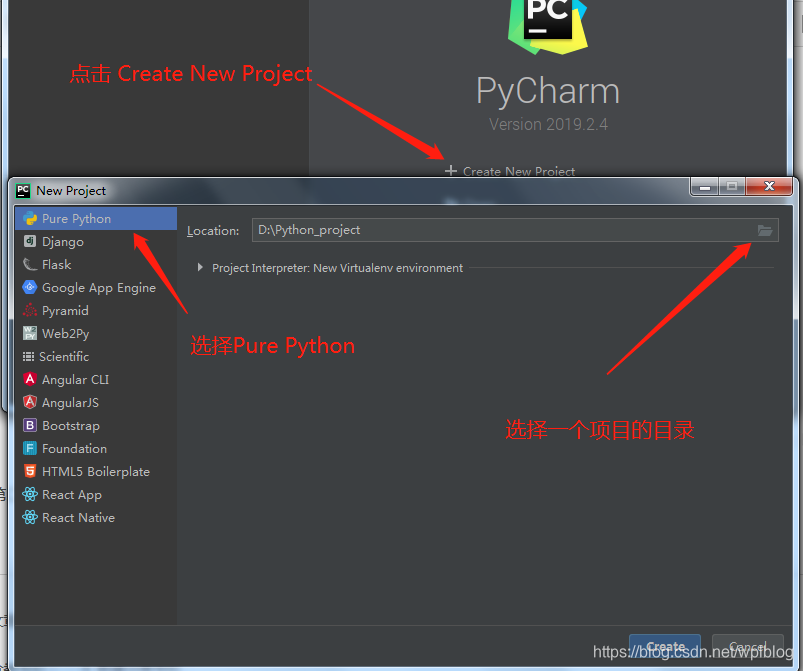The height and width of the screenshot is (671, 803).
Task: Click the New Project dialog title text
Action: tap(71, 191)
